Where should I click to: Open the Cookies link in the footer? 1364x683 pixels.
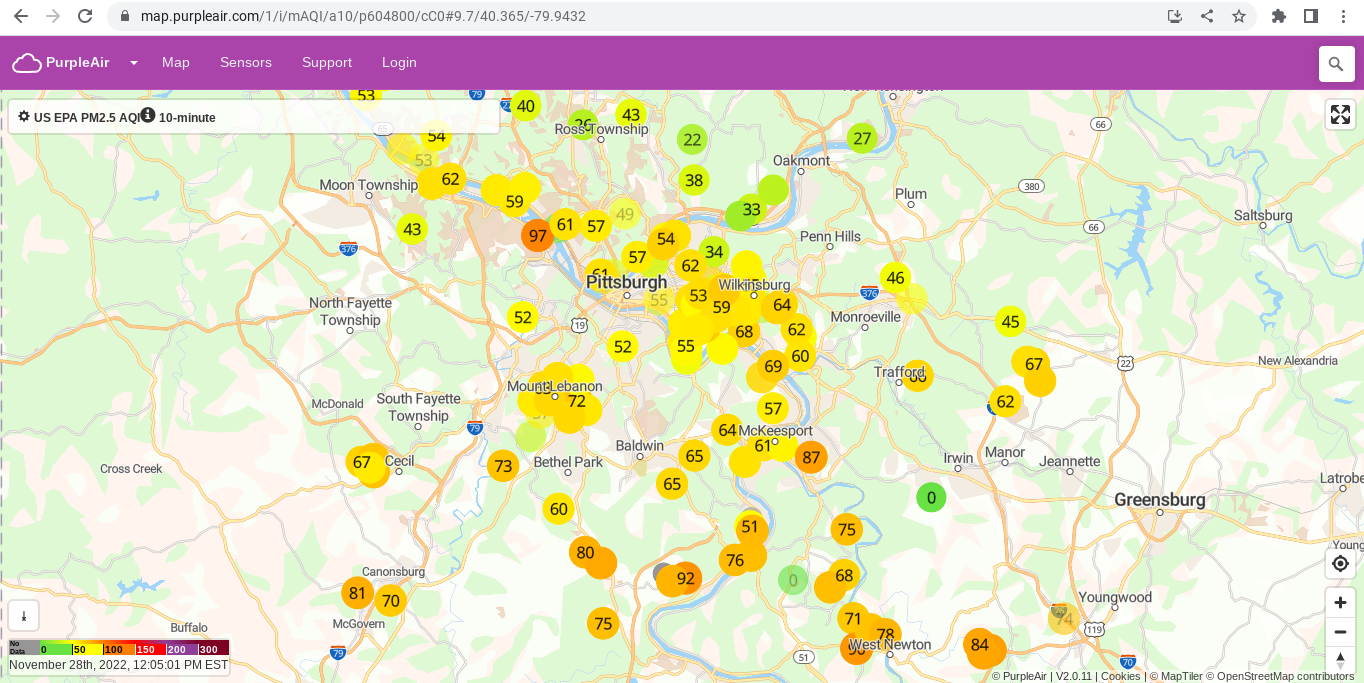(x=1121, y=676)
